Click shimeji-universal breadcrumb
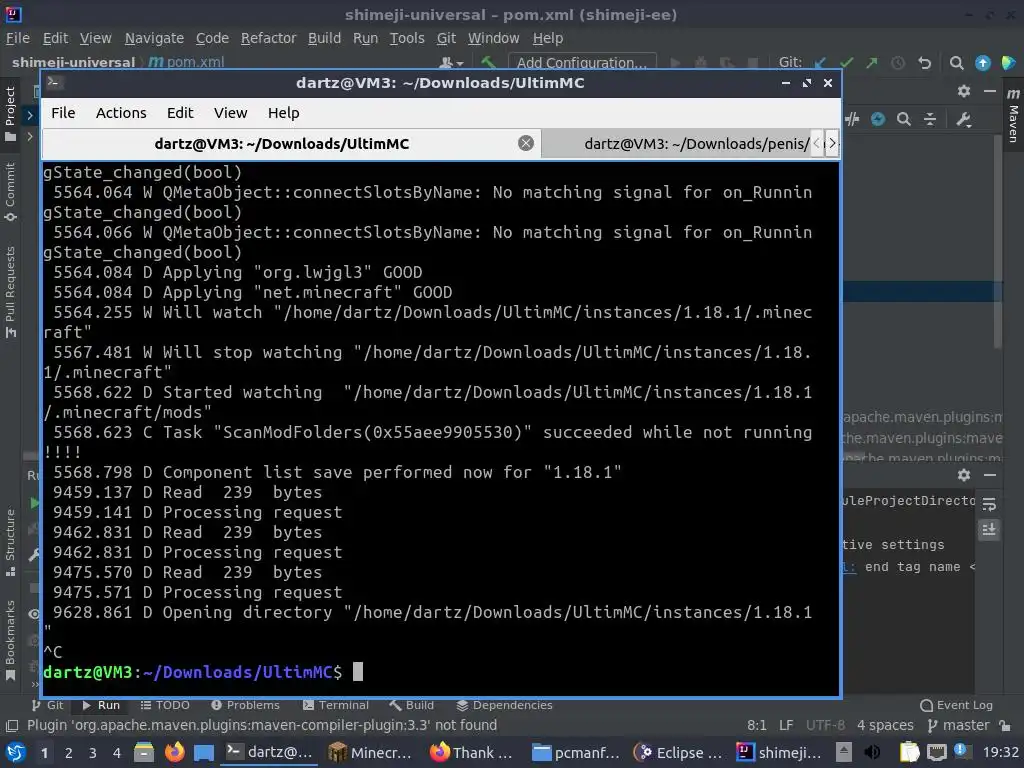The width and height of the screenshot is (1024, 768). [73, 63]
